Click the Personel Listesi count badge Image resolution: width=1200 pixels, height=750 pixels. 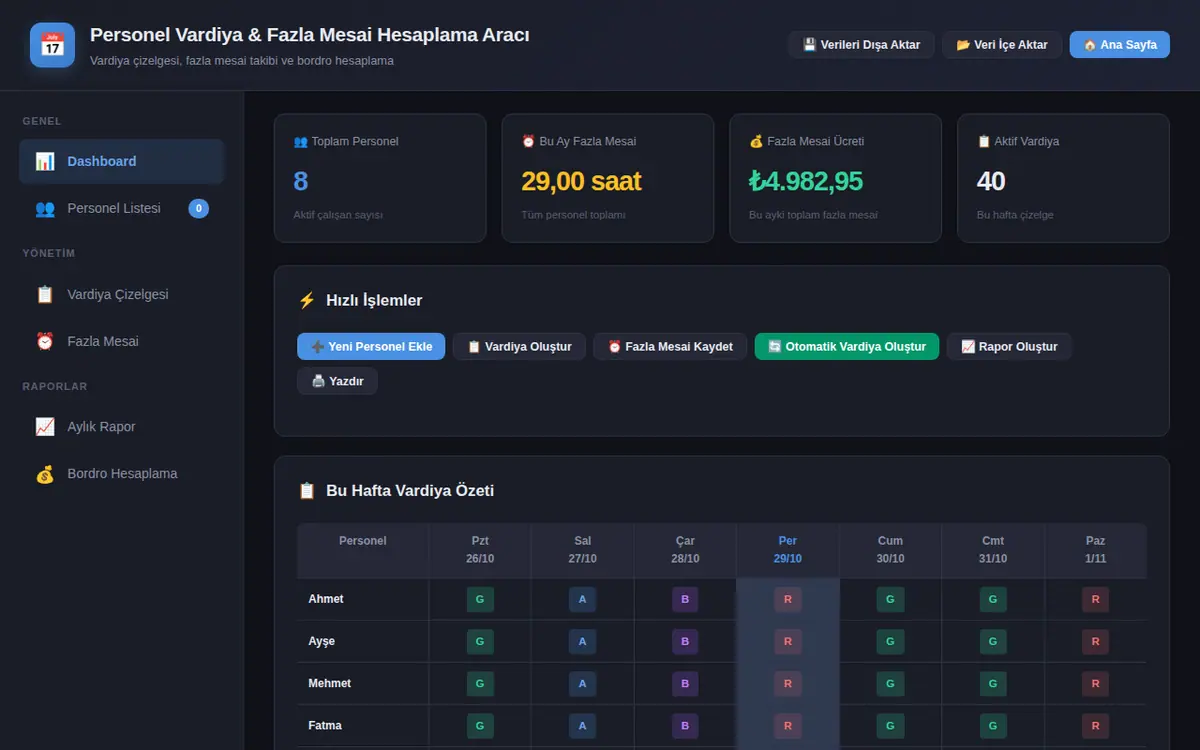[x=199, y=208]
